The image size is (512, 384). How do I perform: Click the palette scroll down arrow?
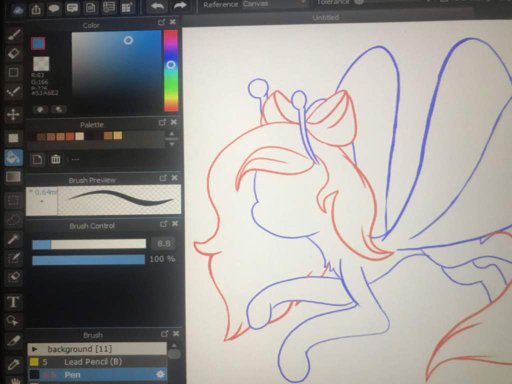(172, 144)
